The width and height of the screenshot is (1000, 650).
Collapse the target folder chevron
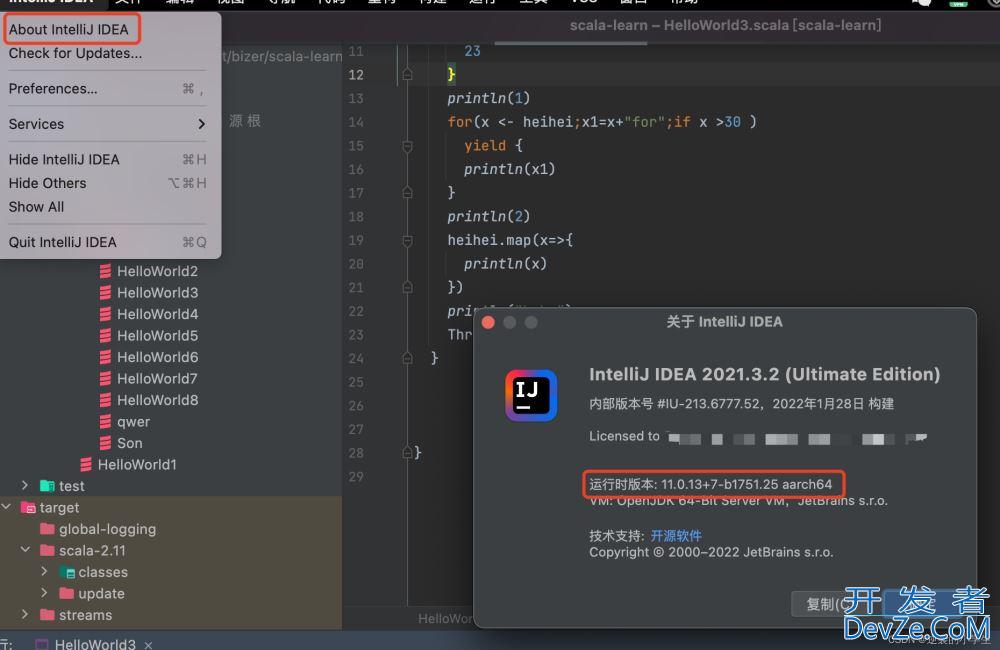pos(6,507)
